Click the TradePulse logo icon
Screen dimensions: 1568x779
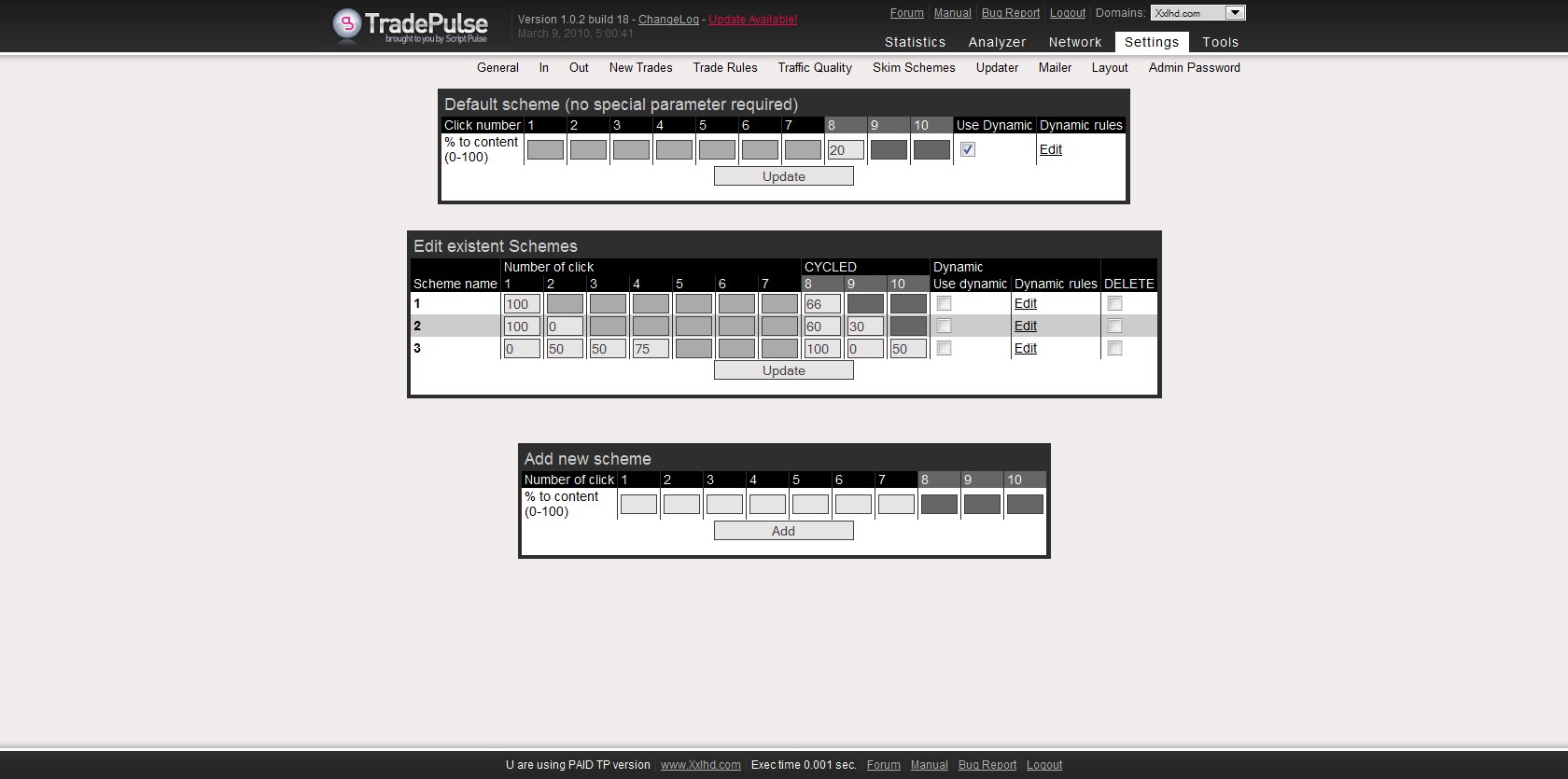click(x=347, y=25)
